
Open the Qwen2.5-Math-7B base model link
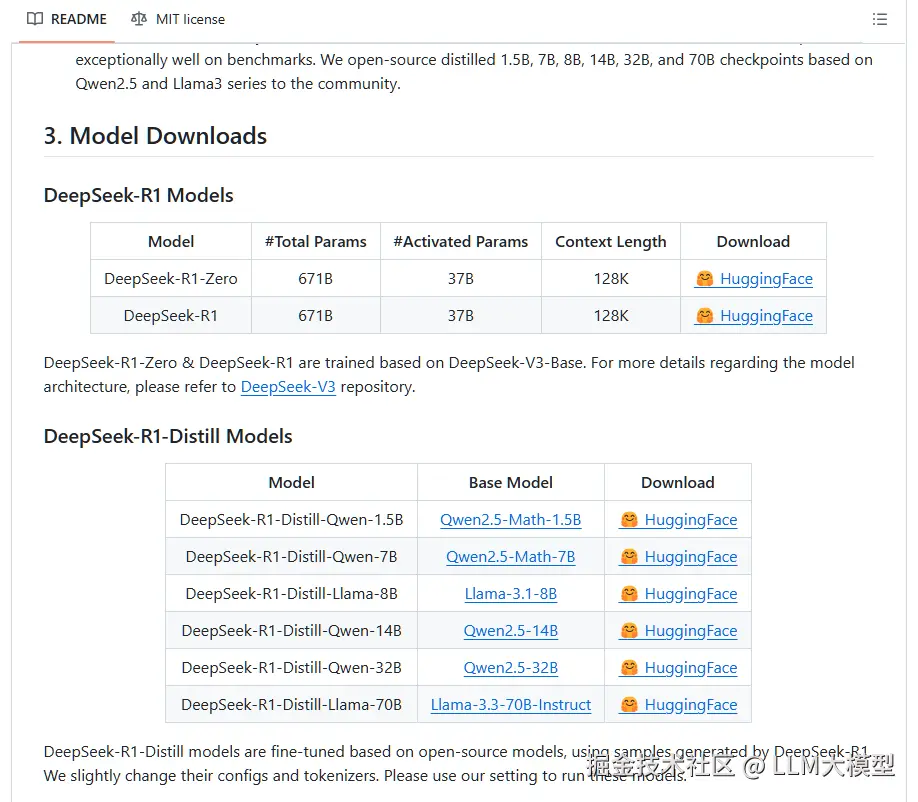tap(511, 557)
